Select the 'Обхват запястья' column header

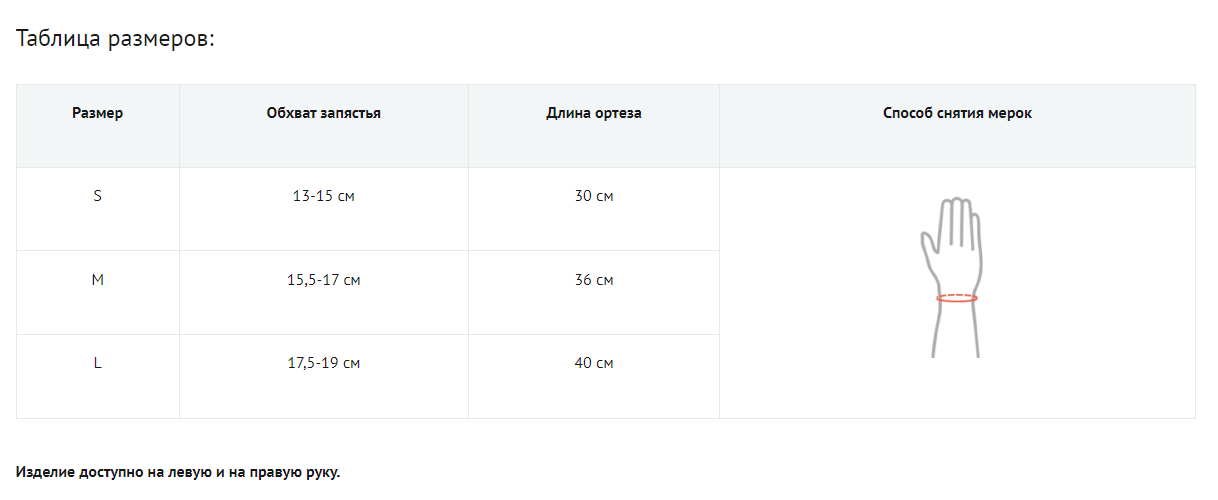[324, 113]
